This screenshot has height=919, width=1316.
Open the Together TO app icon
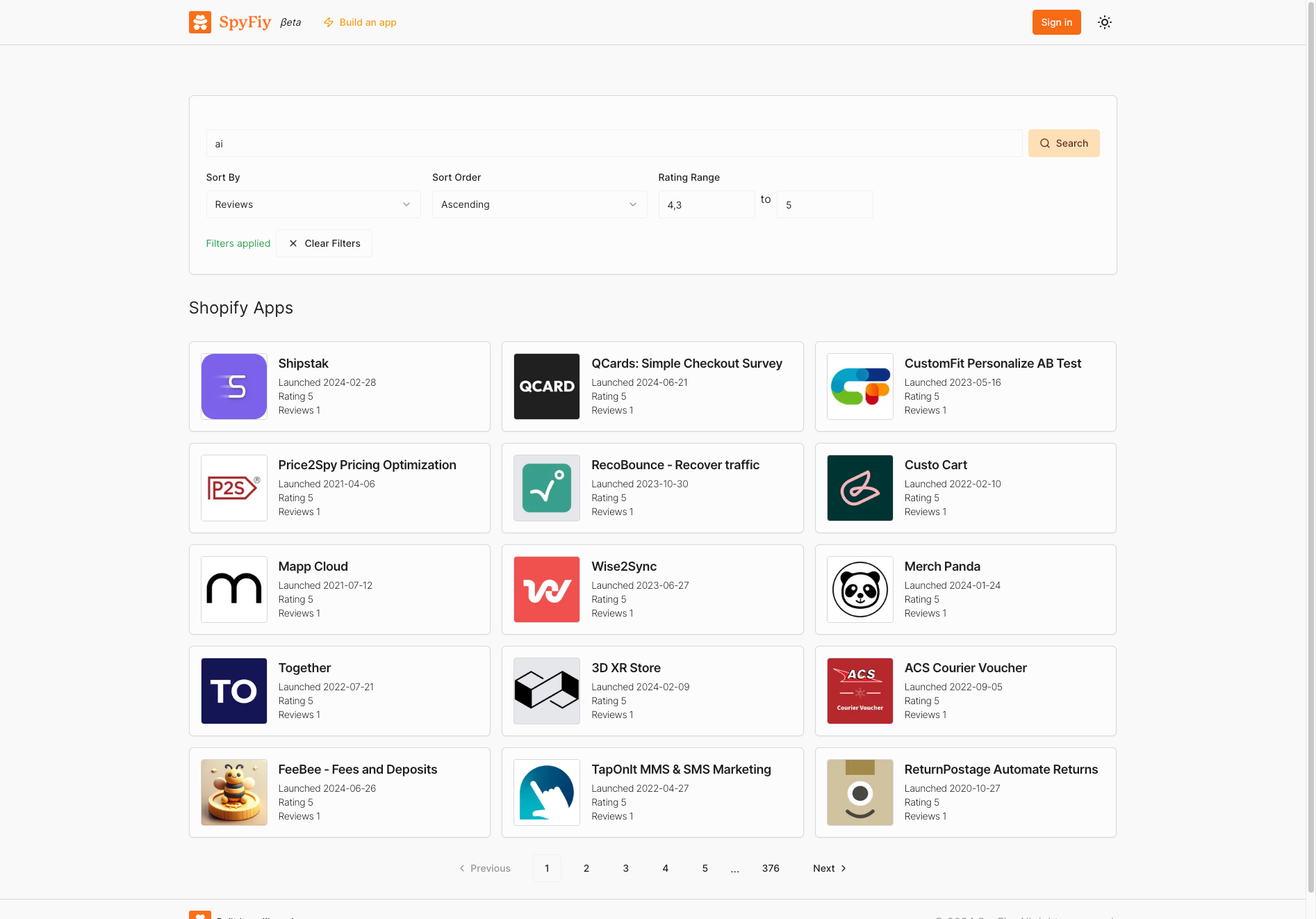(x=234, y=691)
